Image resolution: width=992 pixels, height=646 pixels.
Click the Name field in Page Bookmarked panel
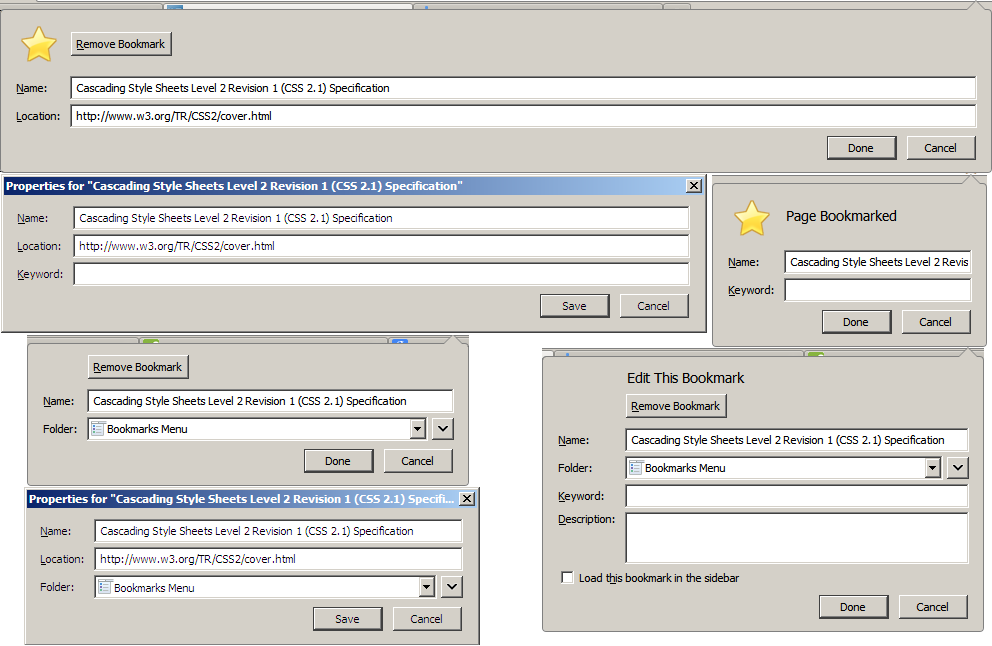click(877, 262)
